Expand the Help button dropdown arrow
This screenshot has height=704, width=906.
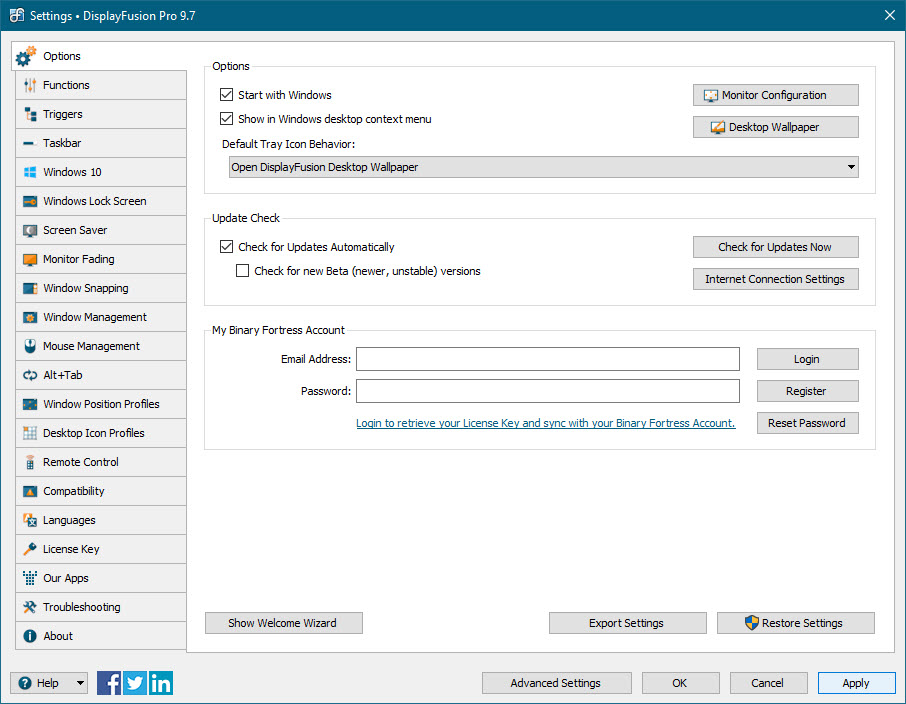[80, 683]
